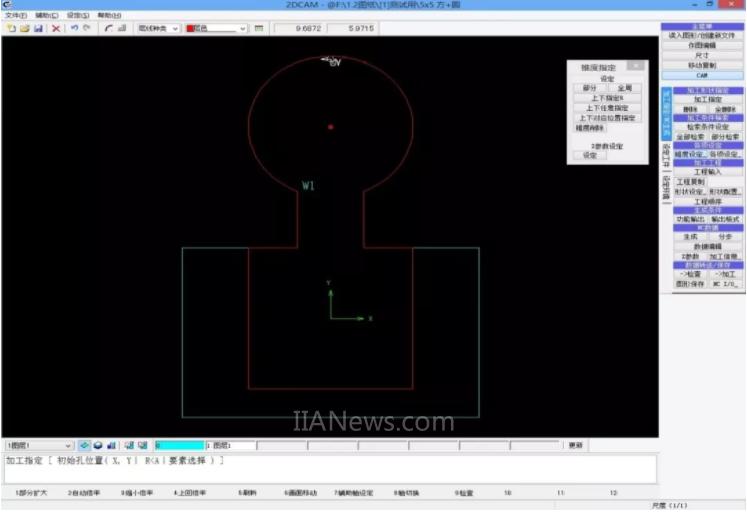Open the line type dropdown
The height and width of the screenshot is (513, 747).
coord(176,28)
